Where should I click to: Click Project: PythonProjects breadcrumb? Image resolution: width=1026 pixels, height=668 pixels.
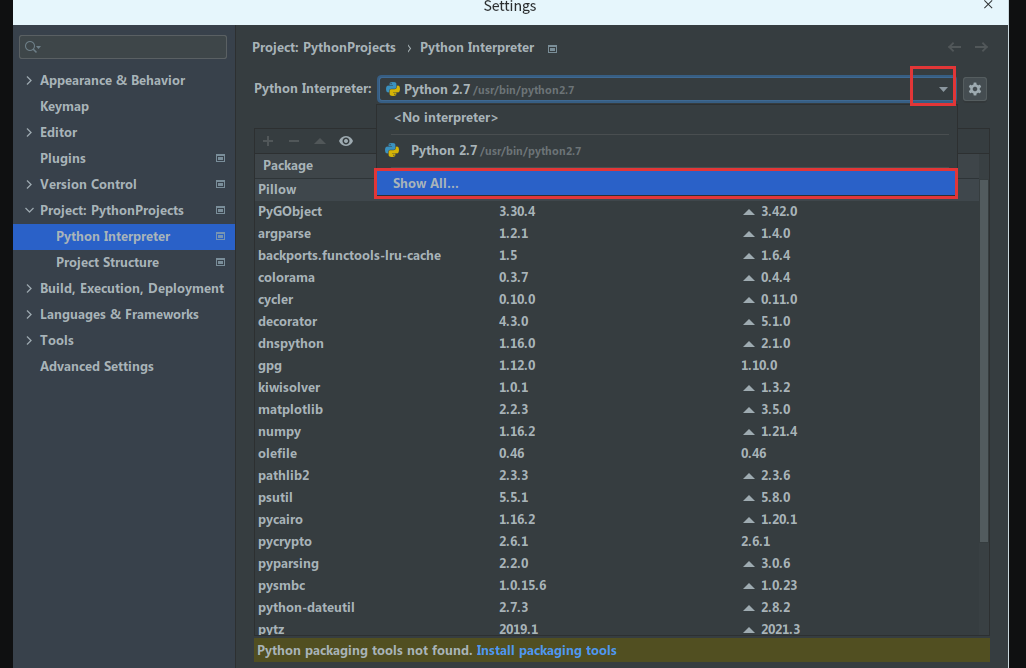[x=324, y=48]
